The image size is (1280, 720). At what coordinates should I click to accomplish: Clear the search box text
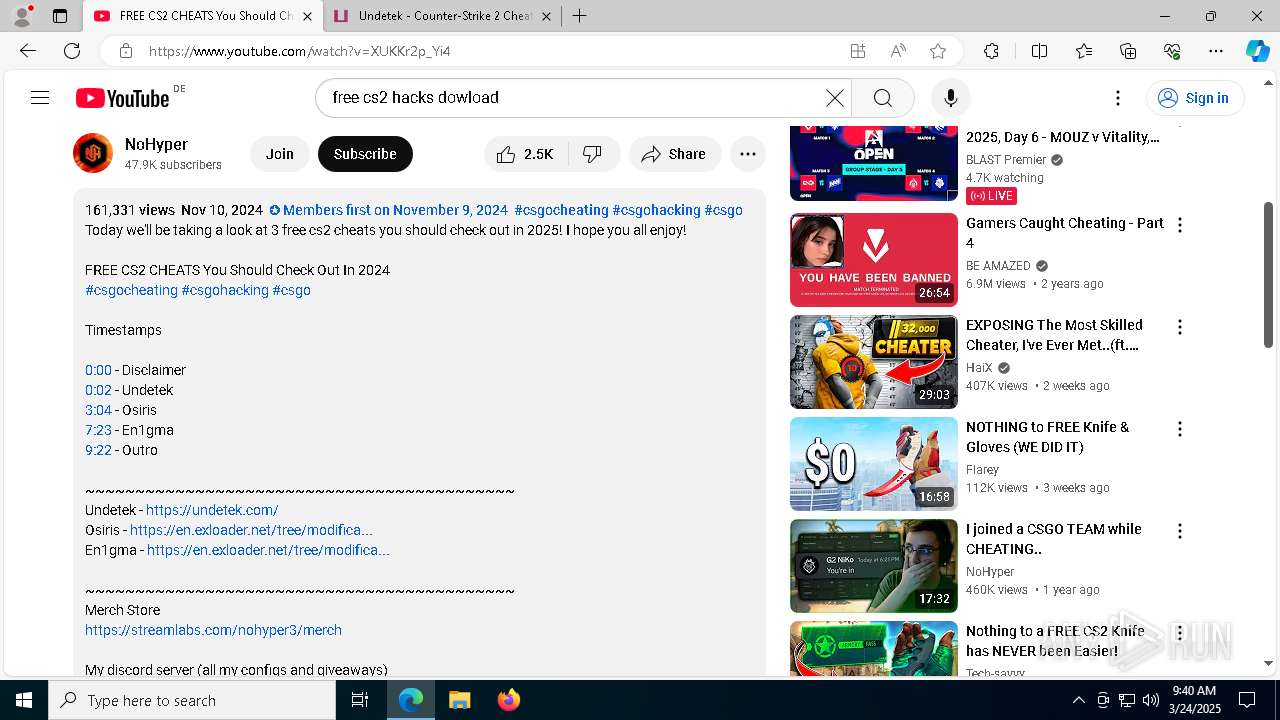[834, 98]
